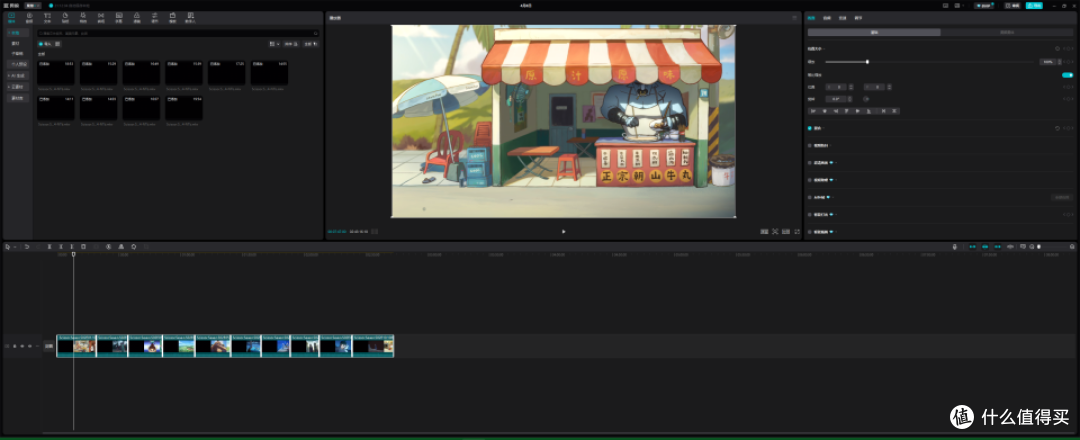
Task: Click undo in timeline toolbar
Action: click(x=27, y=247)
